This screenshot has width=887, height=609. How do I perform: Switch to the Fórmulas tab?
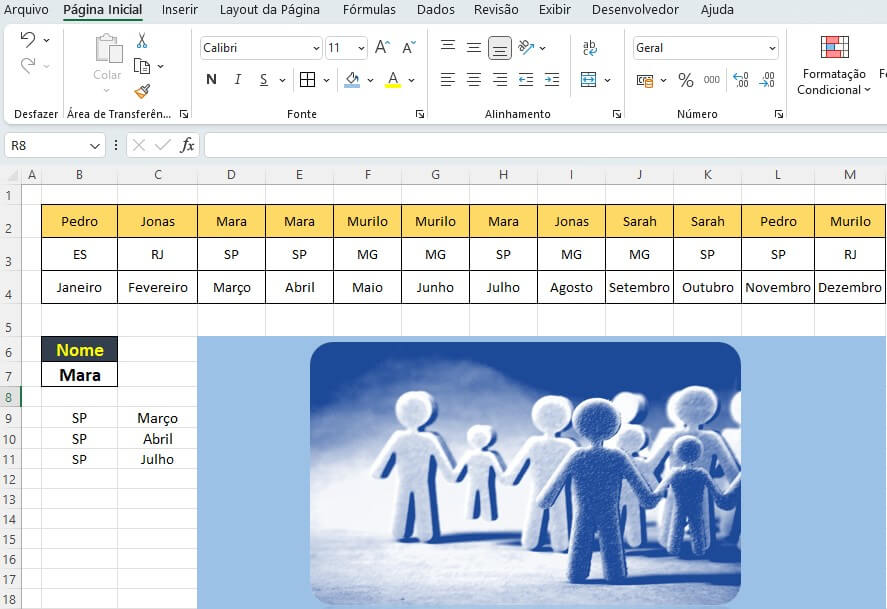[369, 10]
